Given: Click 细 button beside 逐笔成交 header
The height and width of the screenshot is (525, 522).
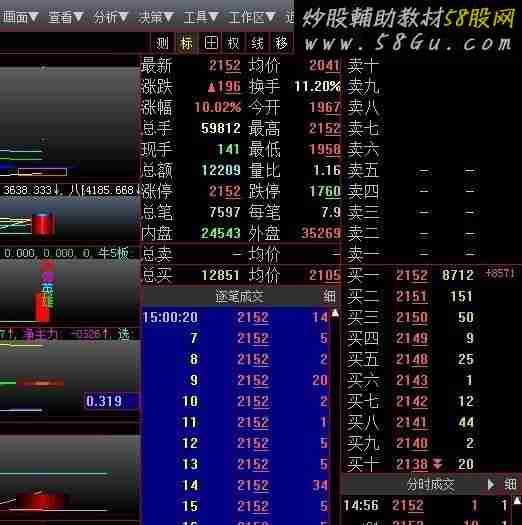Looking at the screenshot, I should (329, 297).
